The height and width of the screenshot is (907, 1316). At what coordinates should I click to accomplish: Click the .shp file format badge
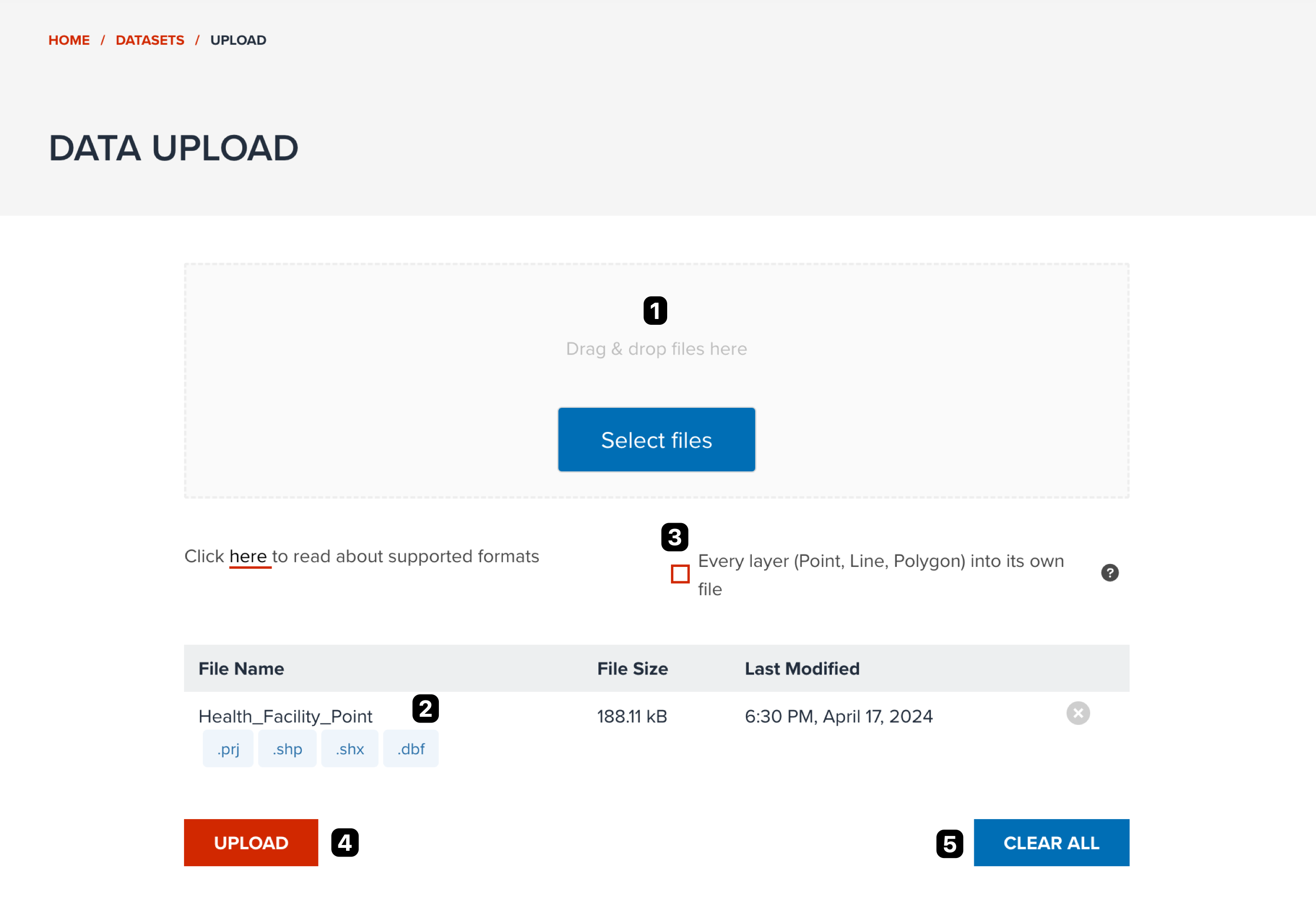coord(288,749)
